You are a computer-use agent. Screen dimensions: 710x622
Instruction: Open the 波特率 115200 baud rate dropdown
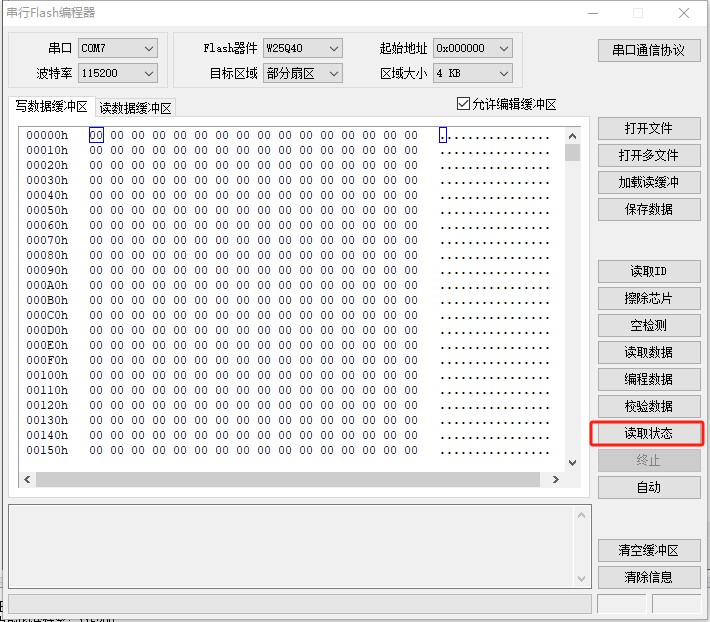click(x=118, y=73)
